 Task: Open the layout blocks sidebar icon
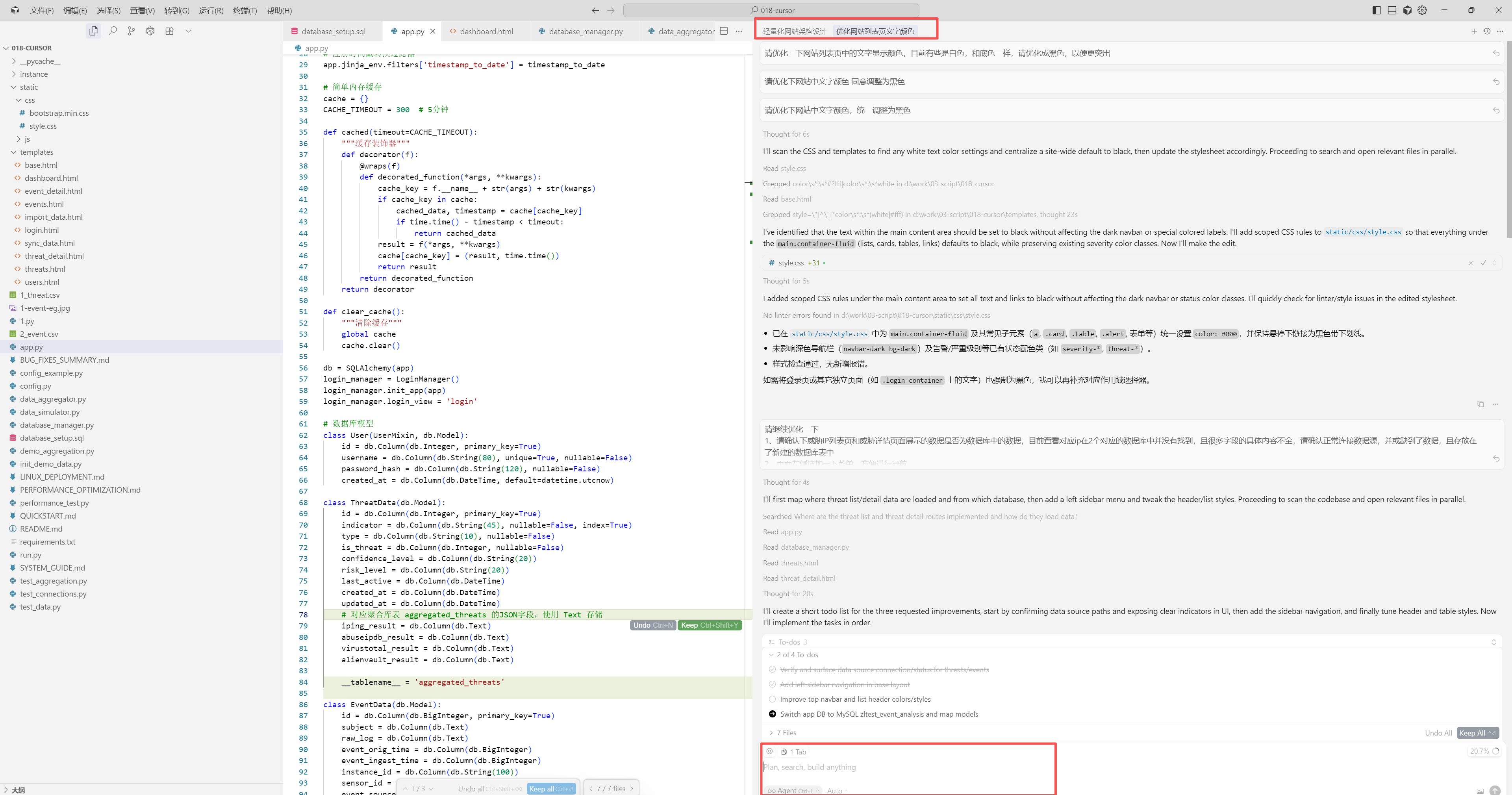coord(170,31)
